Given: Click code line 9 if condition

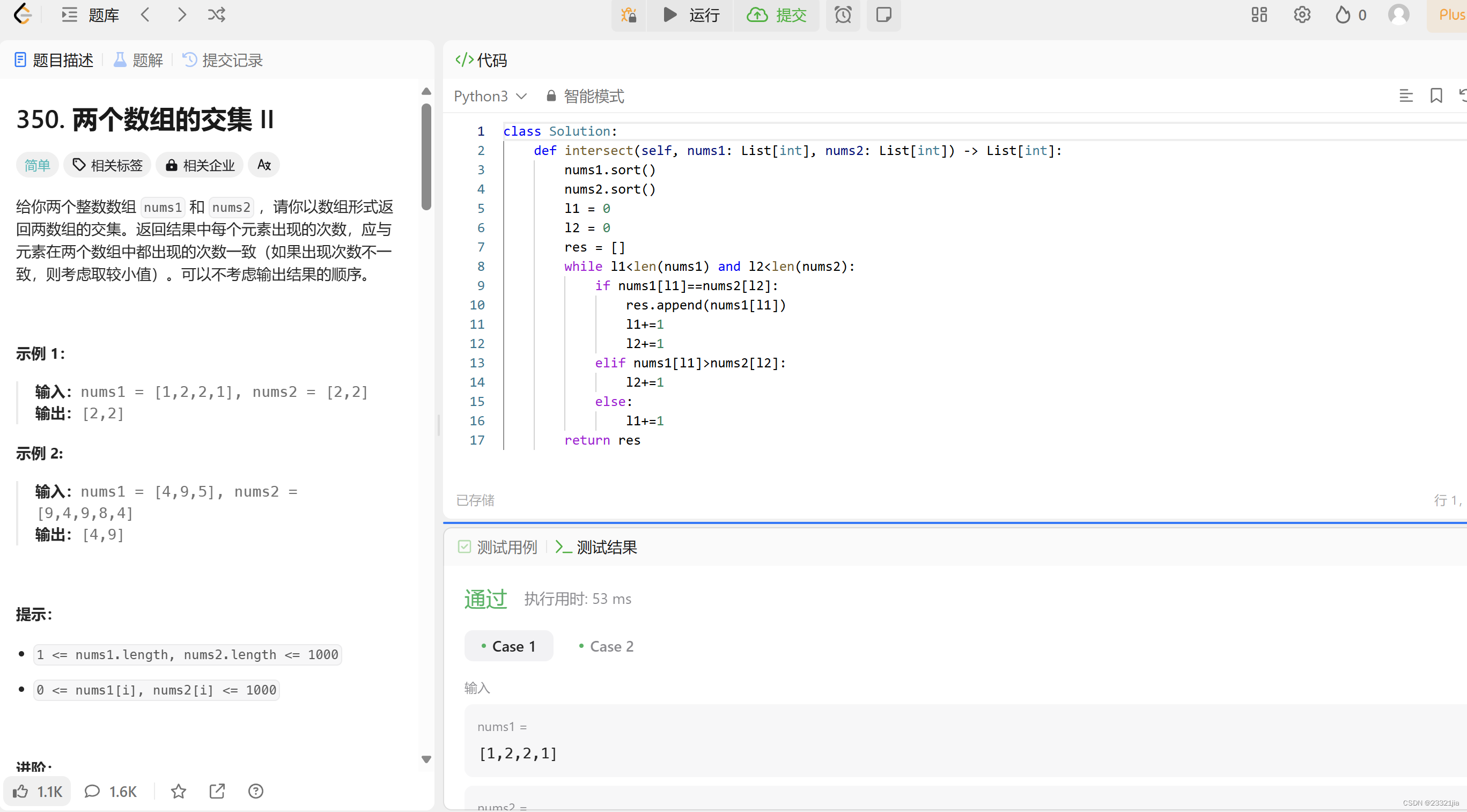Looking at the screenshot, I should [x=686, y=286].
